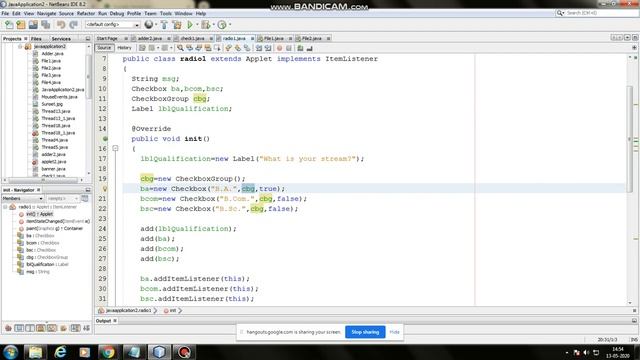Toggle Fully Qualified Names in Navigator
640x360 pixels.
point(64,328)
